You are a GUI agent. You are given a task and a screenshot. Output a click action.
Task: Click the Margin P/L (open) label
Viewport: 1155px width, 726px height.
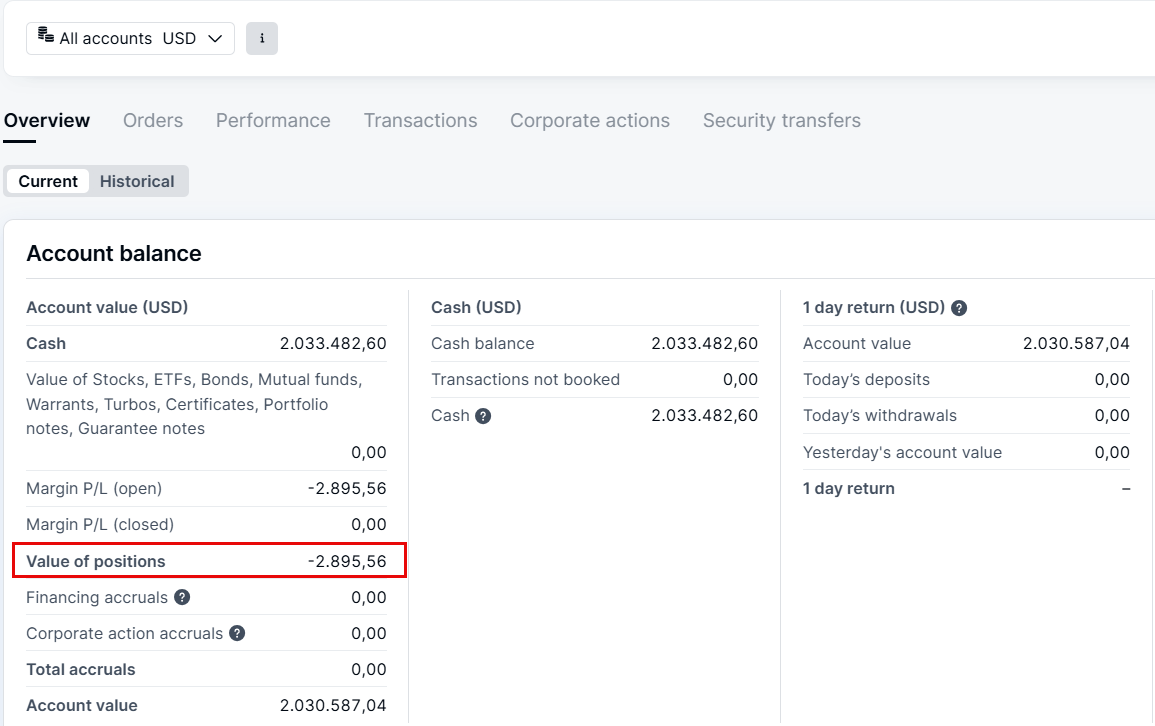point(94,488)
